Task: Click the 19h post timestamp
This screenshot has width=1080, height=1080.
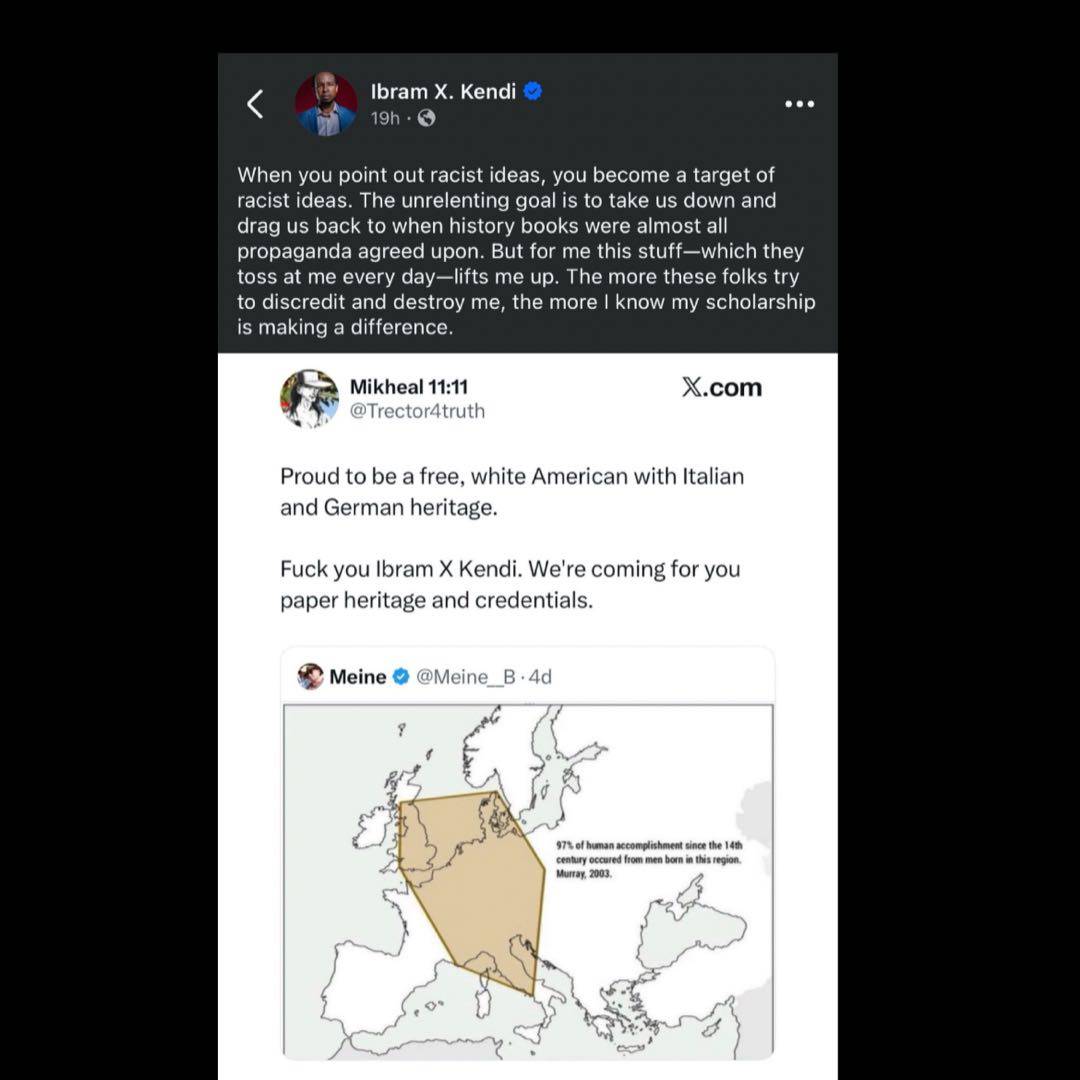Action: (385, 119)
